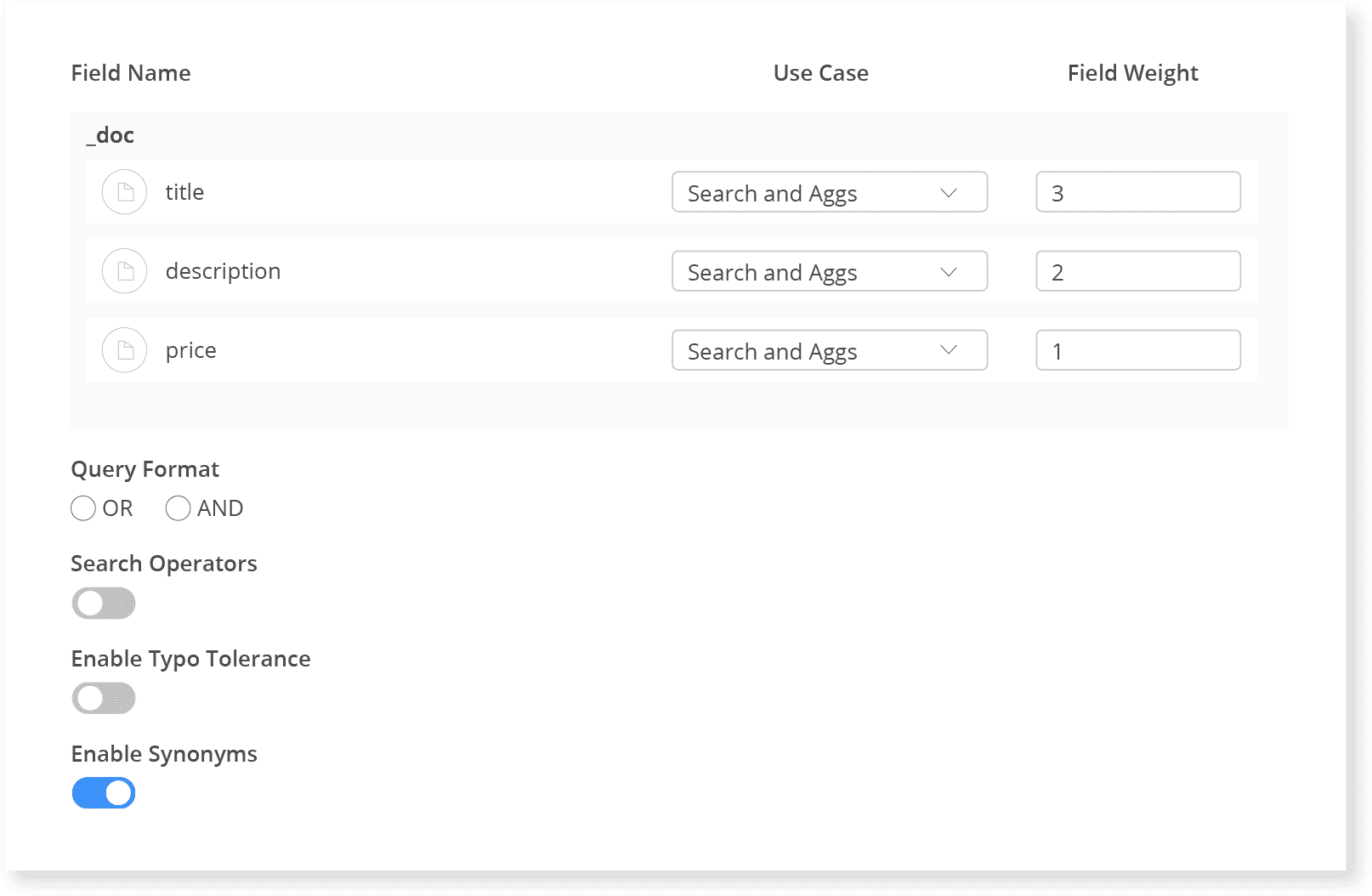Open the Use Case dropdown for description
The width and height of the screenshot is (1372, 896).
point(830,271)
